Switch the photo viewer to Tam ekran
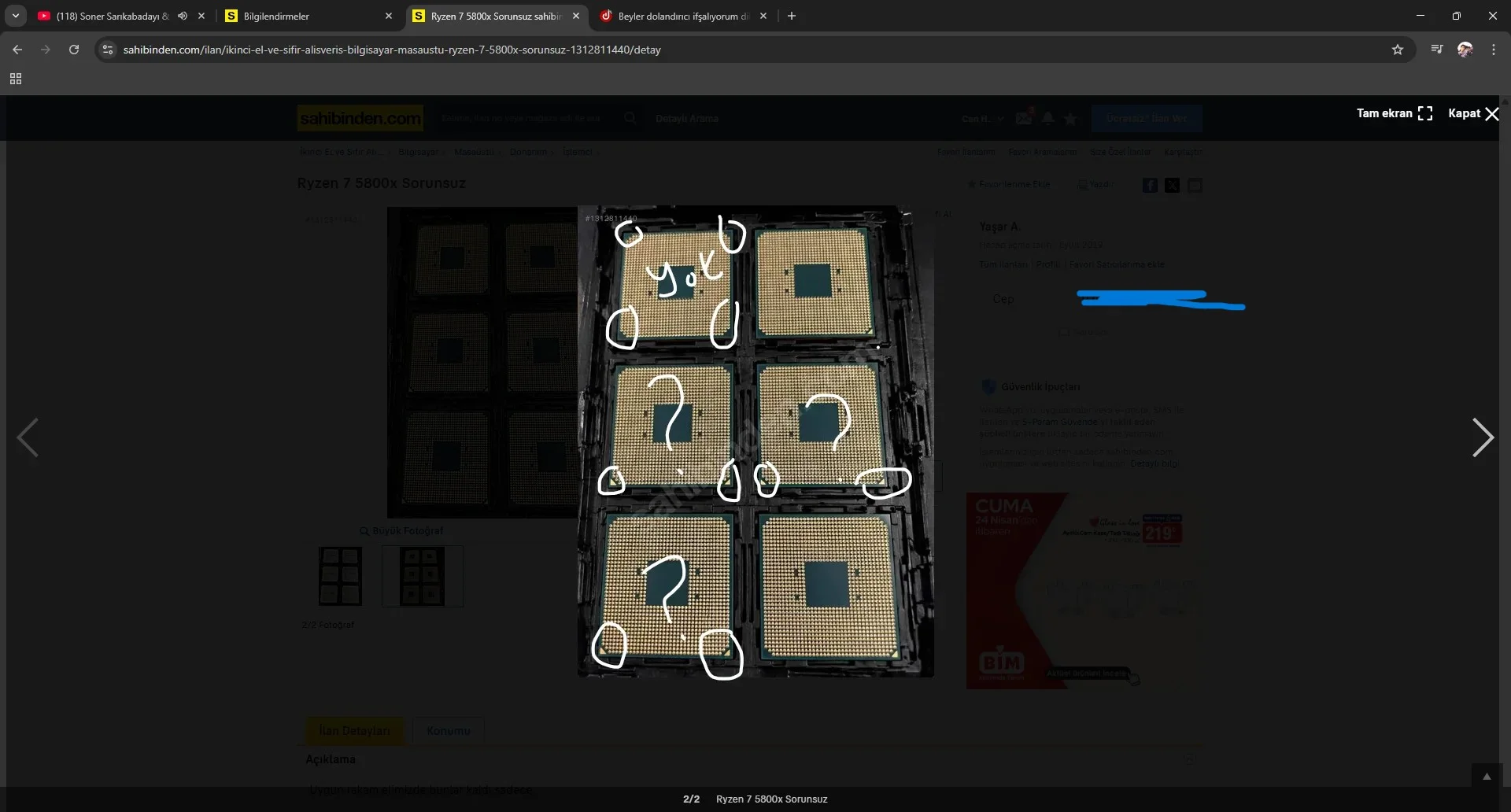 1395,113
